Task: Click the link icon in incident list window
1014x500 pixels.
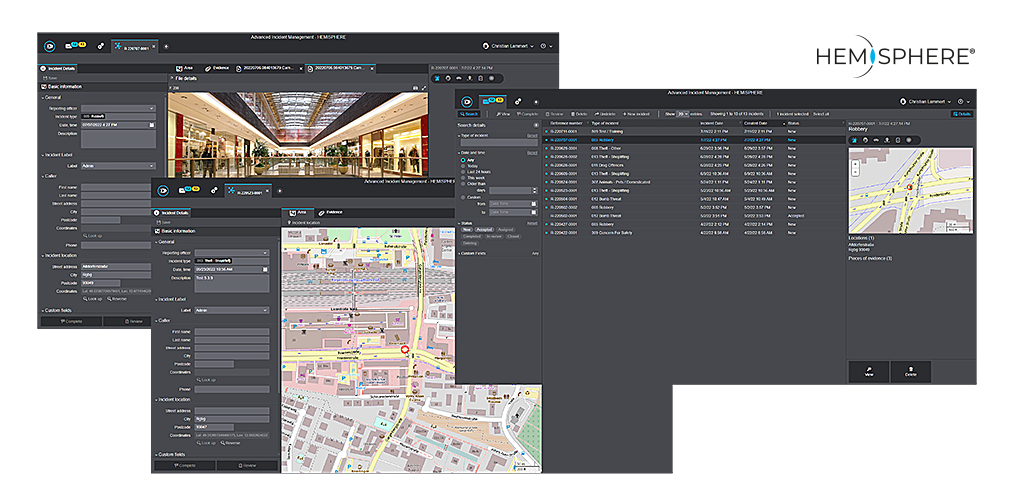Action: click(x=519, y=102)
